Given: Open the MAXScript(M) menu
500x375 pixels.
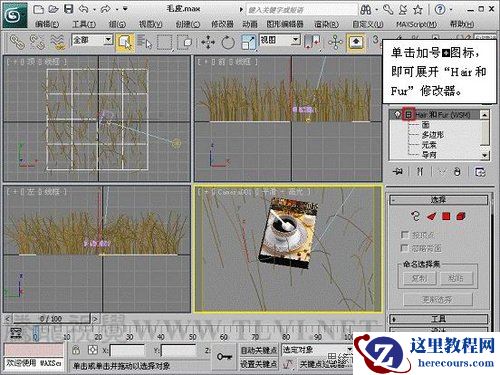Looking at the screenshot, I should 416,24.
